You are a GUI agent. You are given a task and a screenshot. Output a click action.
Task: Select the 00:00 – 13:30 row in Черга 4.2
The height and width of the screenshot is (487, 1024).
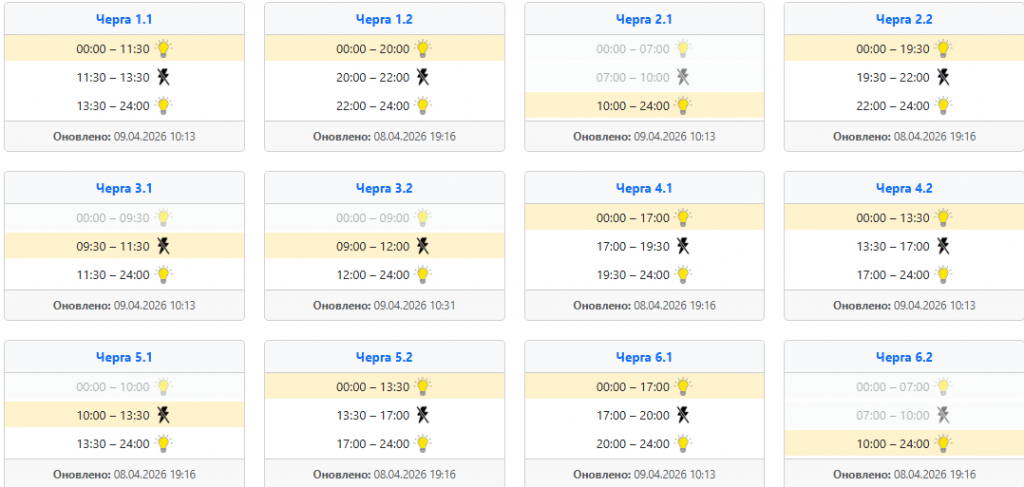(x=892, y=217)
